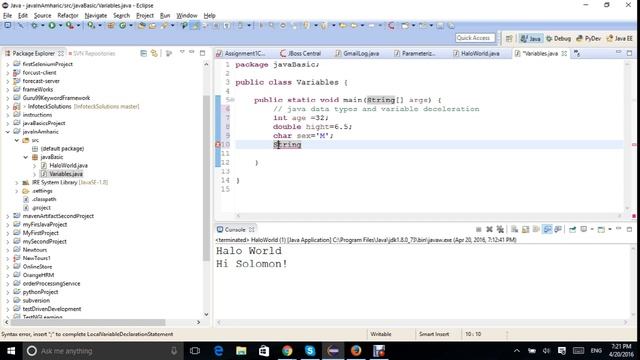The width and height of the screenshot is (640, 360).
Task: Click the Quick Access search field
Action: [x=475, y=38]
